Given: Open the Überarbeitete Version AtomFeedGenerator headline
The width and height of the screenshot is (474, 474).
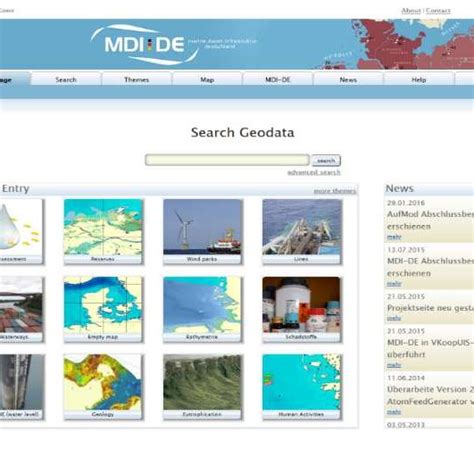Looking at the screenshot, I should coord(430,395).
